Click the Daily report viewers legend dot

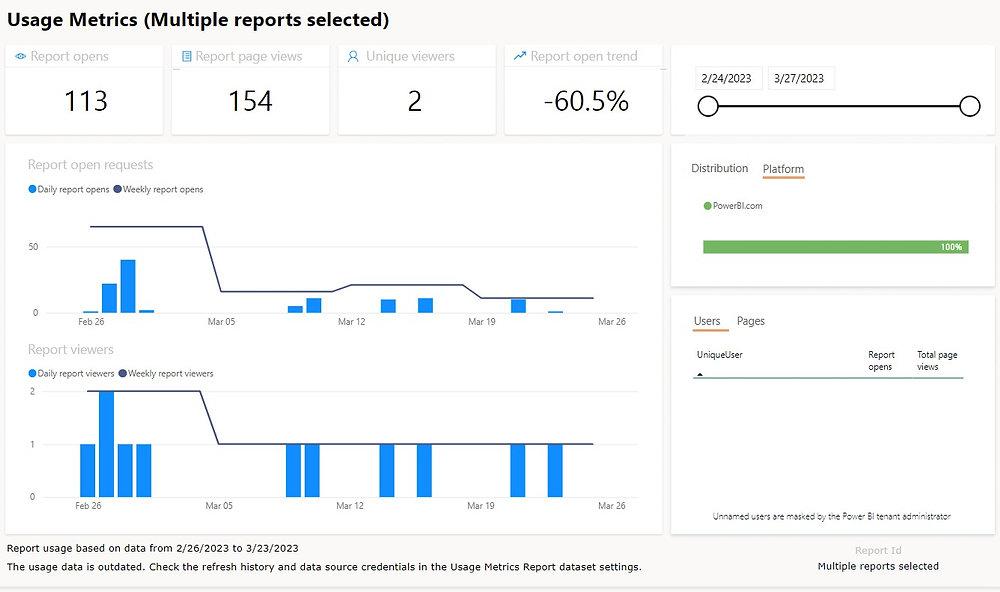point(32,373)
